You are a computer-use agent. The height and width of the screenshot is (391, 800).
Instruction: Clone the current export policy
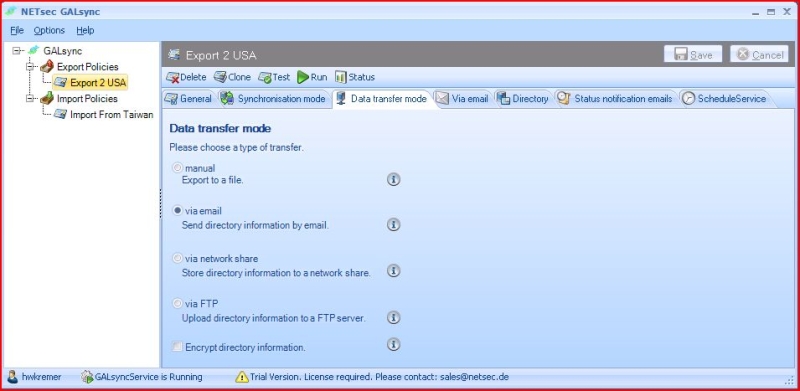[x=232, y=77]
